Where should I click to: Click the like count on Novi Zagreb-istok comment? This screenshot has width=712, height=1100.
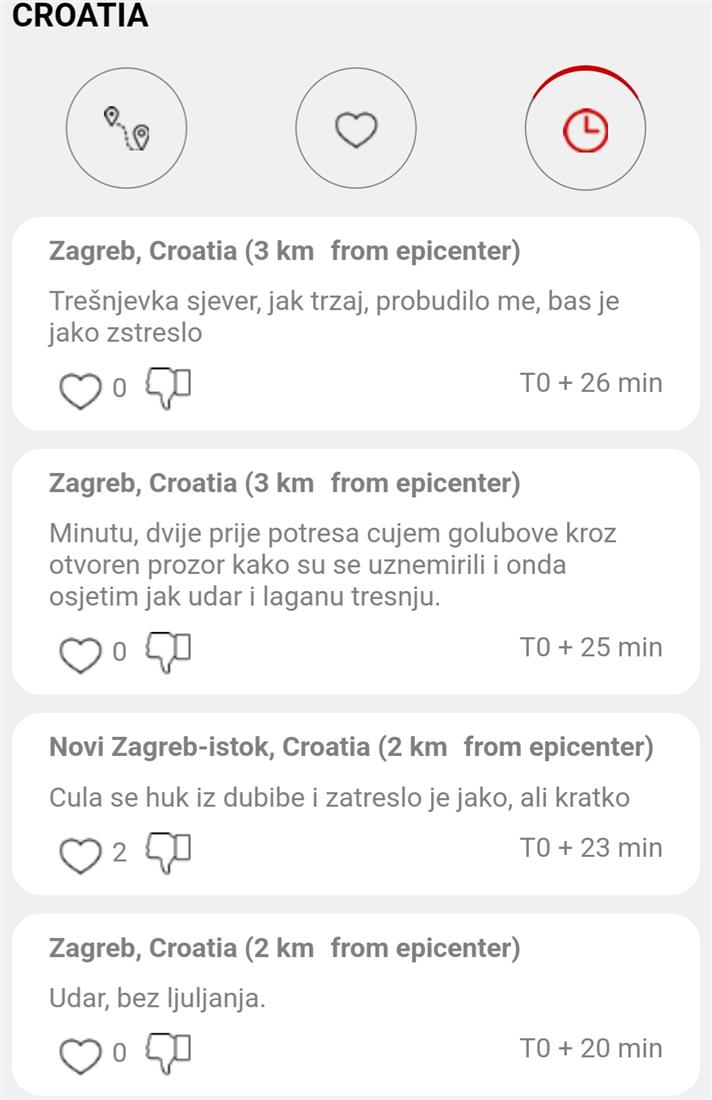pyautogui.click(x=120, y=853)
